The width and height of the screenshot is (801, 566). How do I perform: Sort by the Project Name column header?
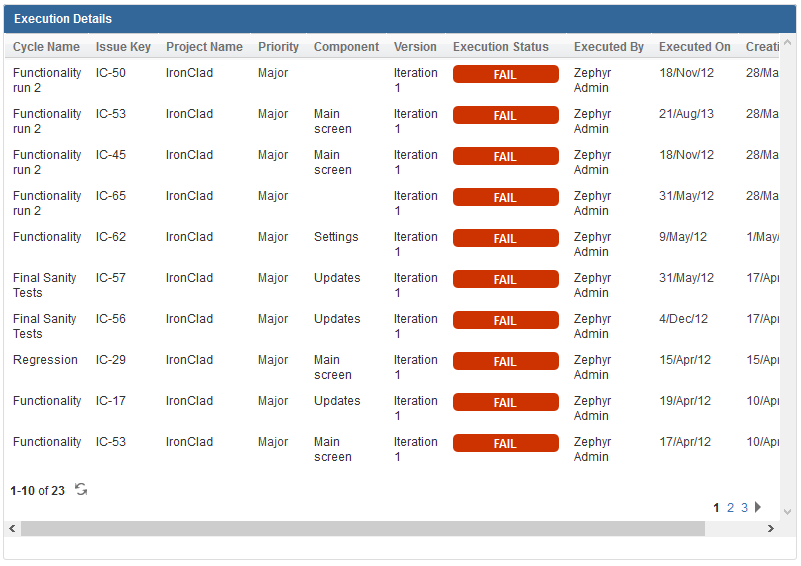[x=204, y=47]
